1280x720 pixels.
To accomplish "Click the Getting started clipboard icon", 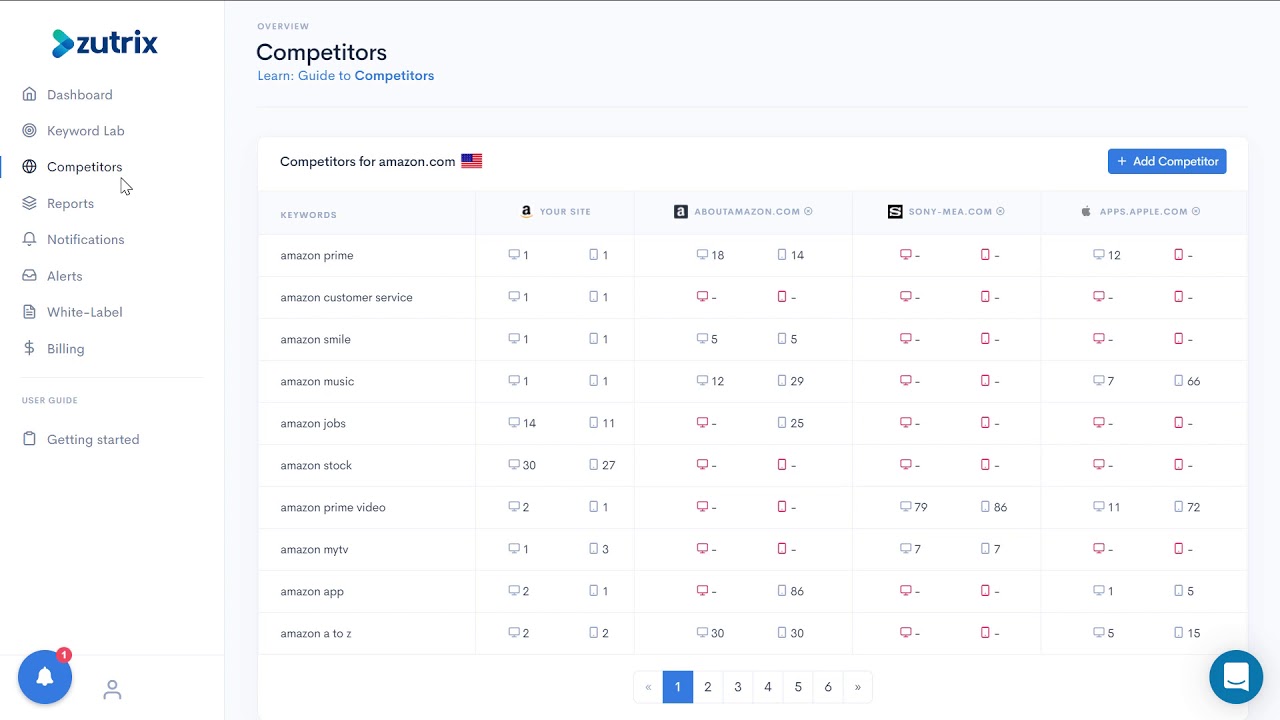I will tap(29, 440).
